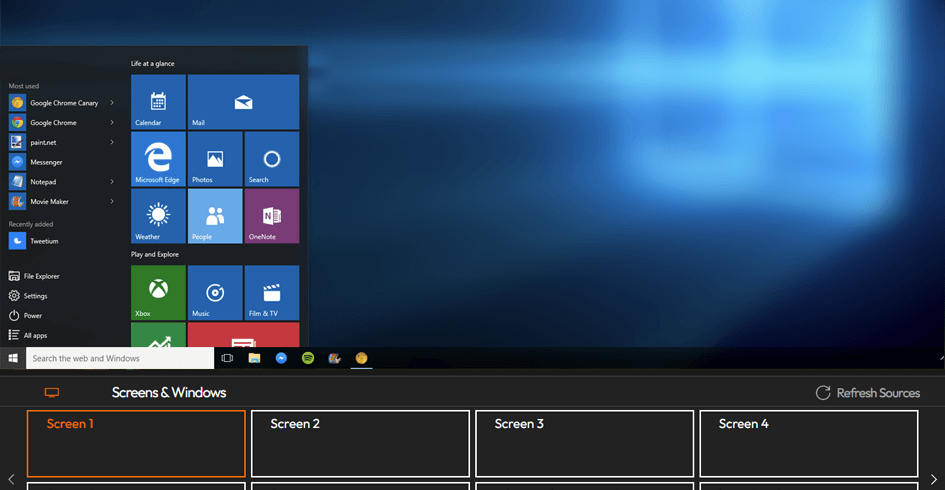Click the Refresh Sources button
The height and width of the screenshot is (490, 945).
tap(868, 393)
